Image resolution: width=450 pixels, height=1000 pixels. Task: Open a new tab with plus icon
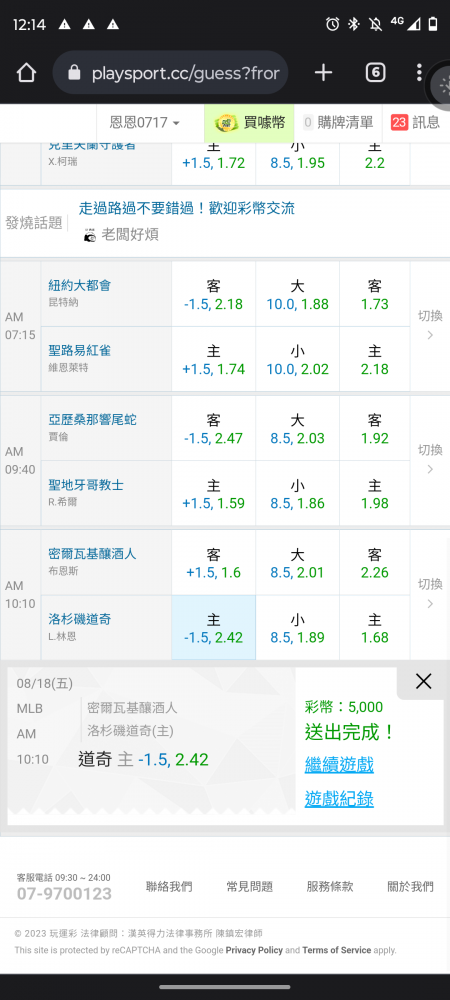[323, 73]
